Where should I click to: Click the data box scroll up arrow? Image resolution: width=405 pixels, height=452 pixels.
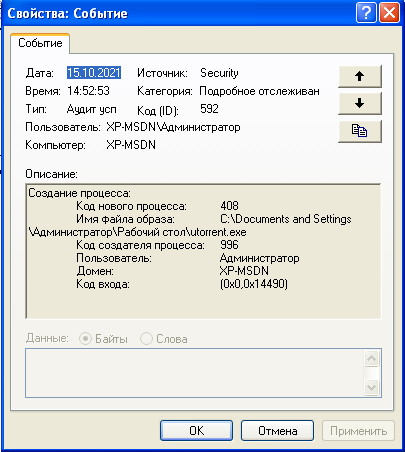coord(371,359)
